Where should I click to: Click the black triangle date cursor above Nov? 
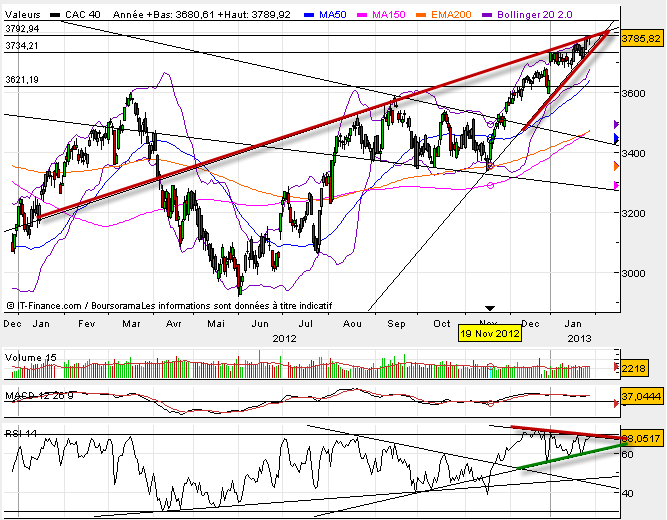489,308
